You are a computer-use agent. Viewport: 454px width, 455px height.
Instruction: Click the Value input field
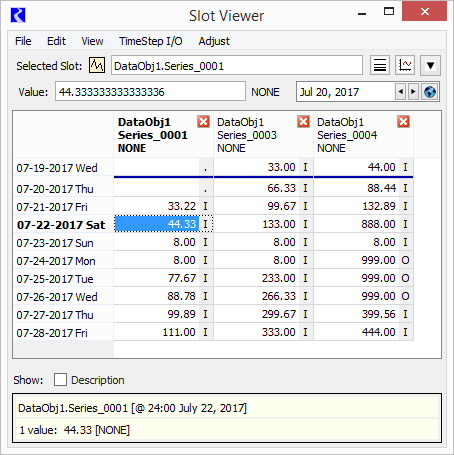[x=150, y=91]
